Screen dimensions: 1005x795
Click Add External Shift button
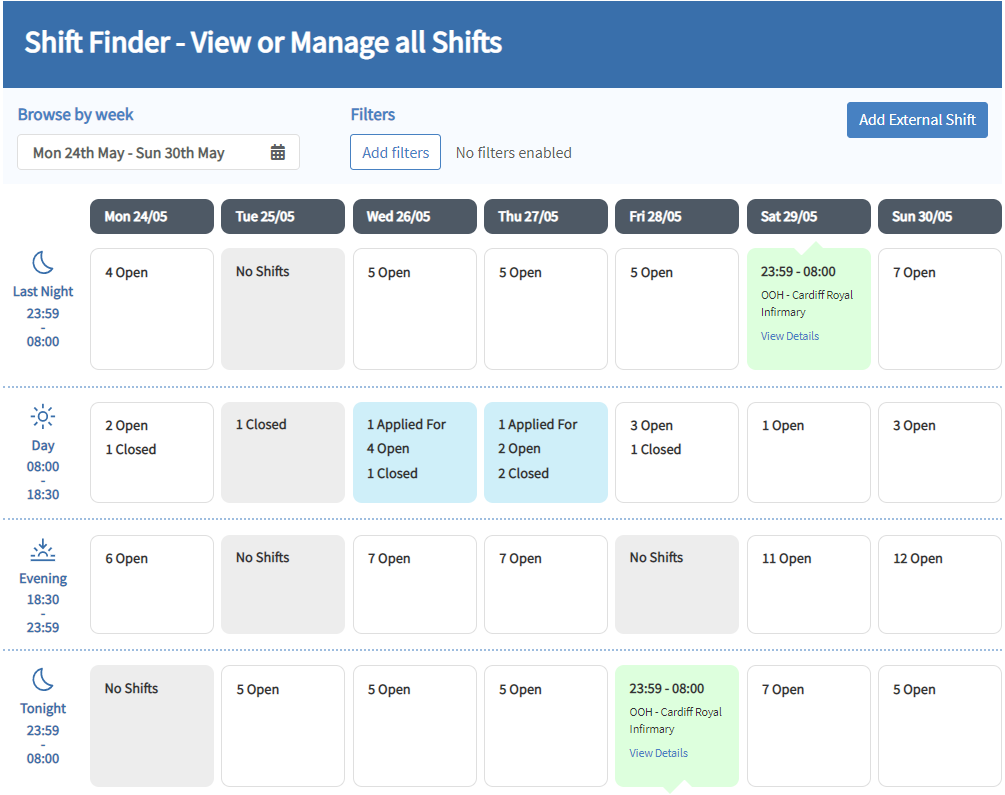tap(917, 120)
